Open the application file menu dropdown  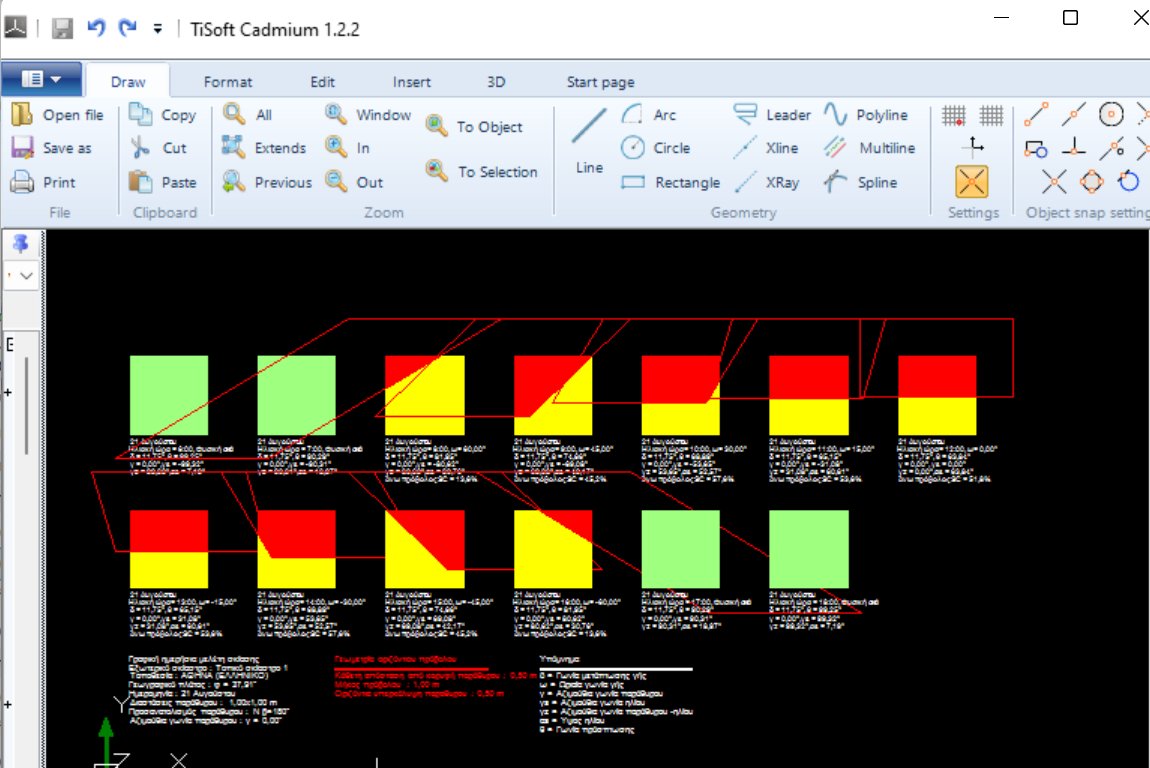42,80
